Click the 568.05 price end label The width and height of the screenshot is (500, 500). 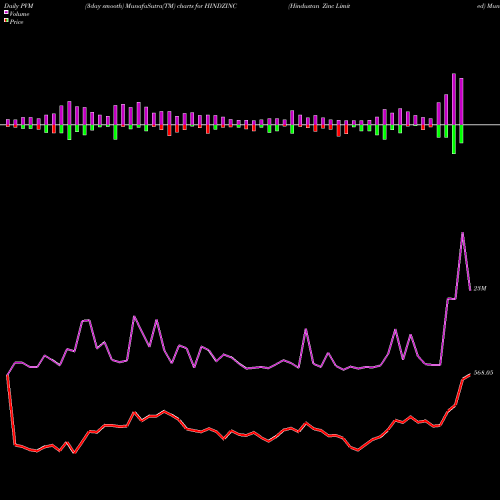483,373
